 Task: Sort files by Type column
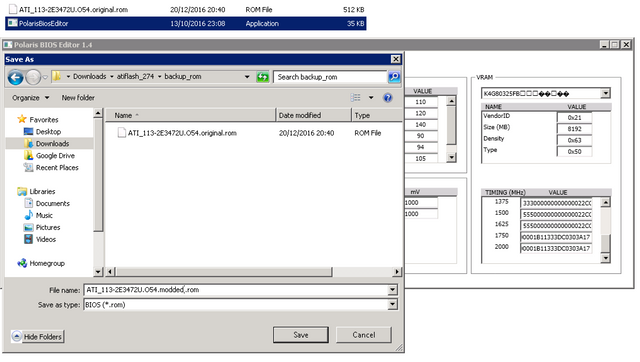click(x=376, y=115)
